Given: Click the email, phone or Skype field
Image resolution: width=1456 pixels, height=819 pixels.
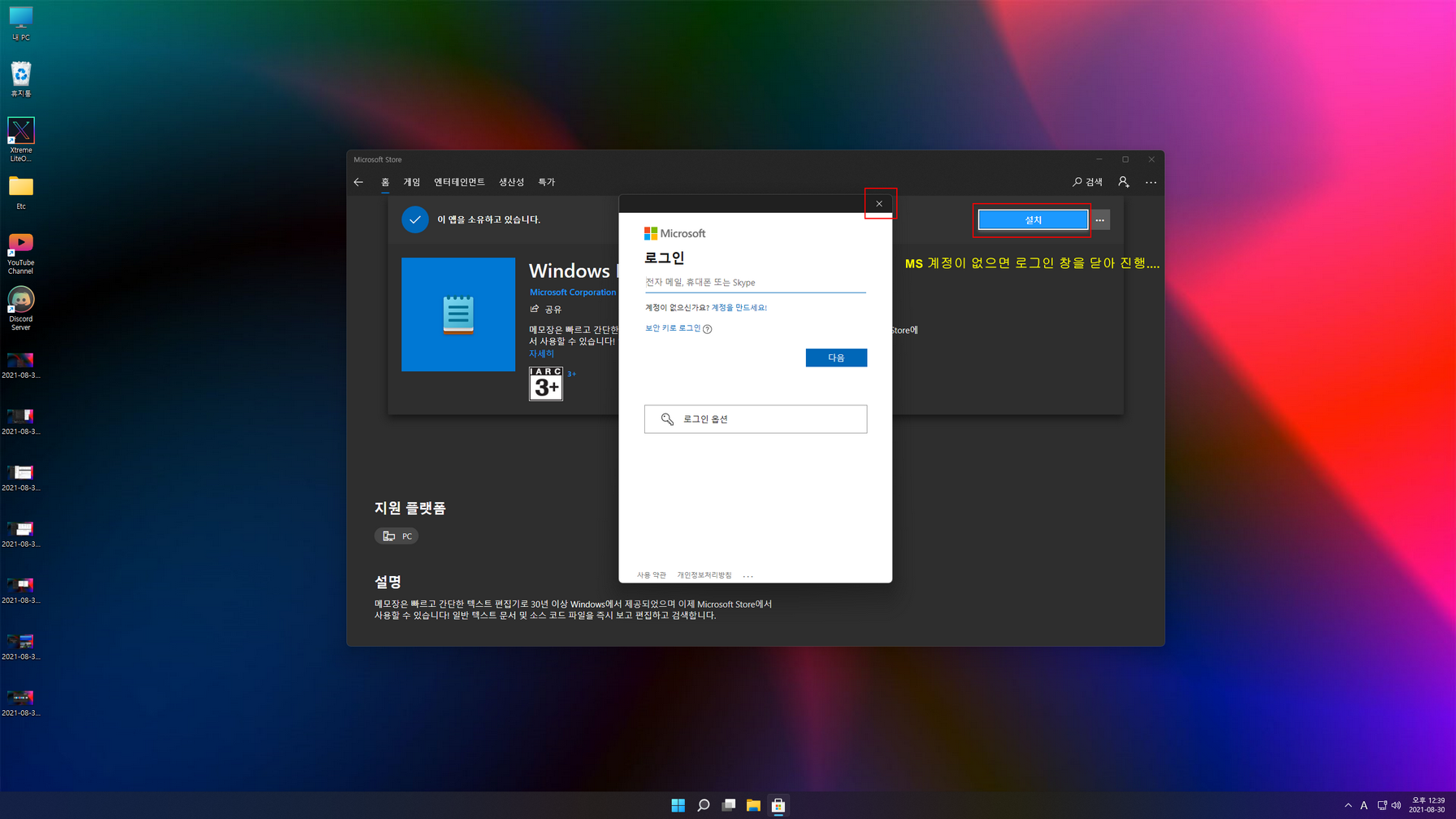Looking at the screenshot, I should tap(756, 283).
